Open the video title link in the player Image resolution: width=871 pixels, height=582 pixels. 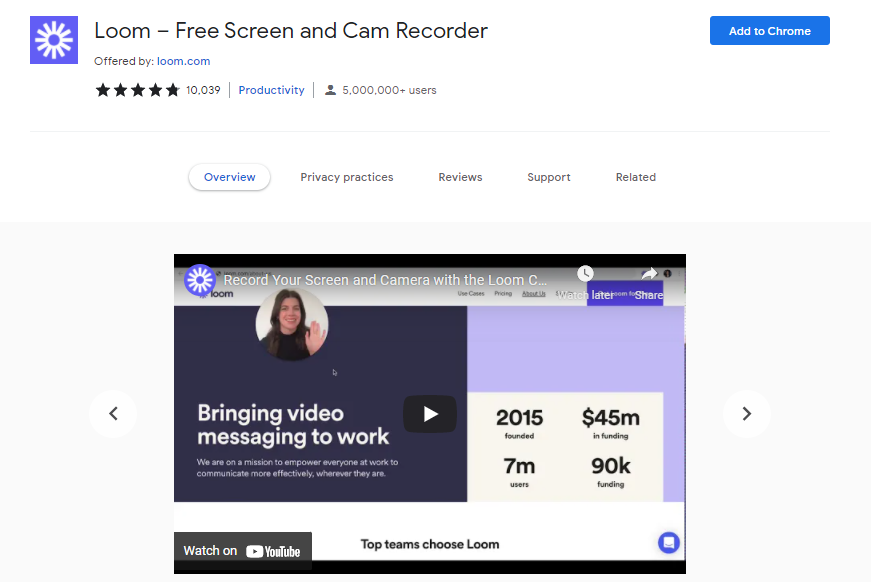pyautogui.click(x=385, y=281)
